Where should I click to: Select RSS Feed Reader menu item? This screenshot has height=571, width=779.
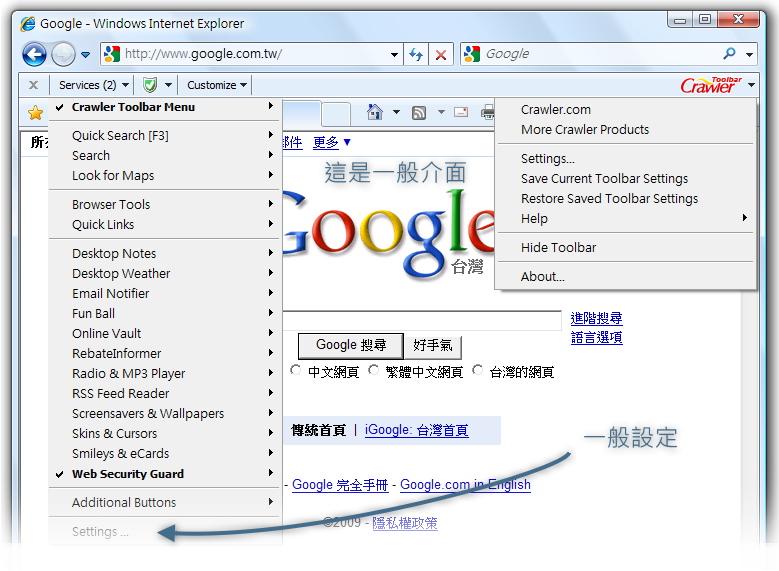pos(165,393)
